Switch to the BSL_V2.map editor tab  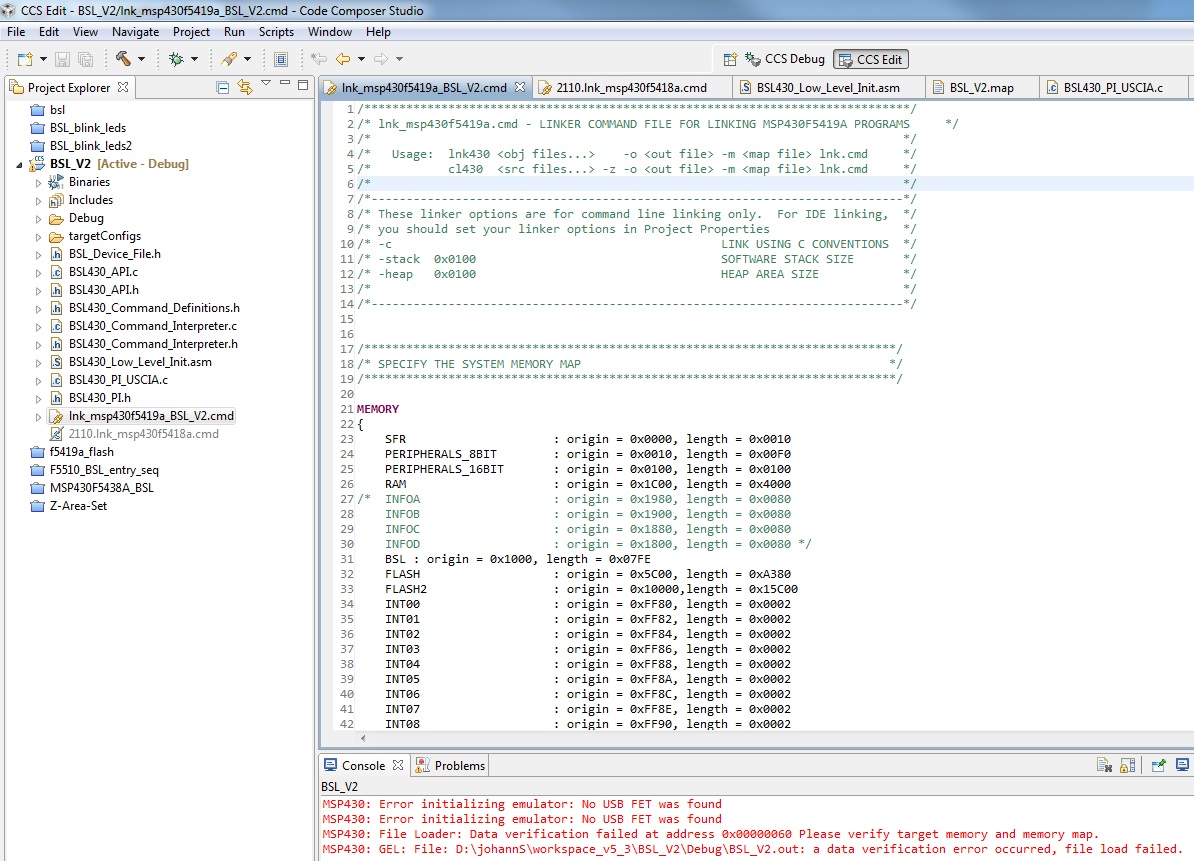[x=982, y=88]
